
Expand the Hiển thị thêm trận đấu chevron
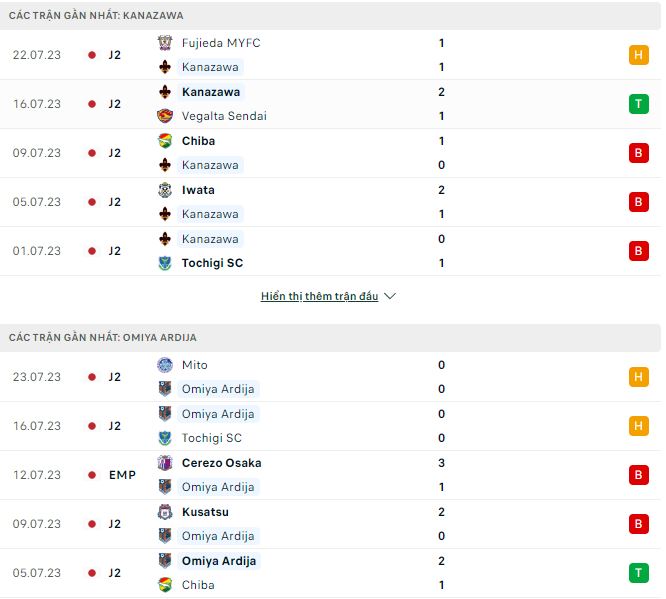[390, 297]
